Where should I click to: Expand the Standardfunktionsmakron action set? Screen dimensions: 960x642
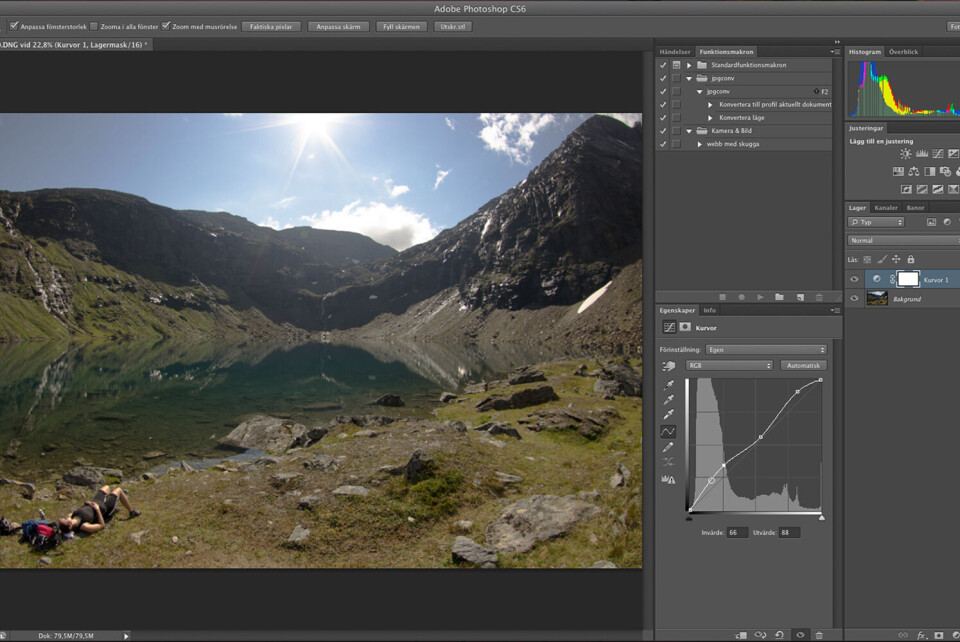pyautogui.click(x=689, y=65)
